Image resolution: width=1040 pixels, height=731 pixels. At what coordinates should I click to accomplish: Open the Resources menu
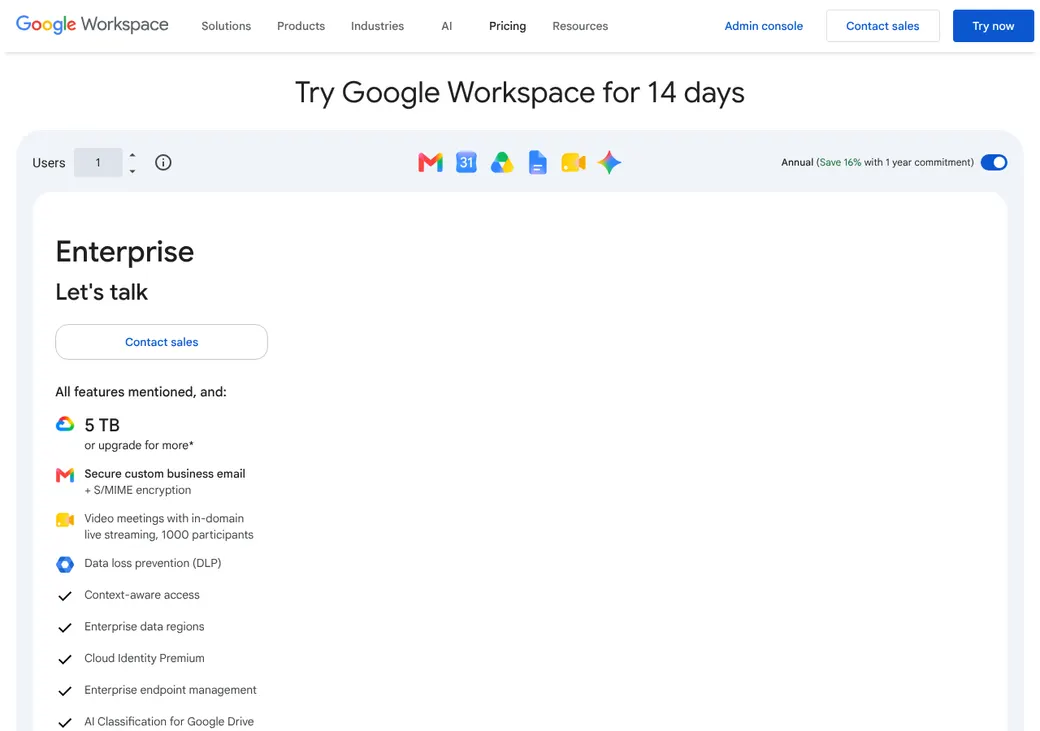[x=580, y=26]
